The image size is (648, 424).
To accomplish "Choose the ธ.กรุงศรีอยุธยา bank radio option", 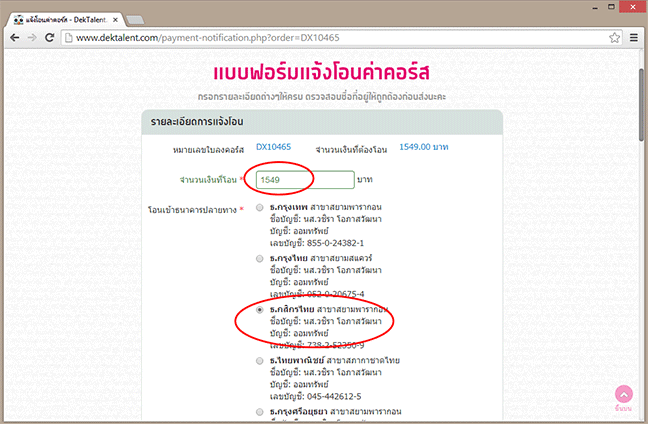I will click(x=261, y=411).
